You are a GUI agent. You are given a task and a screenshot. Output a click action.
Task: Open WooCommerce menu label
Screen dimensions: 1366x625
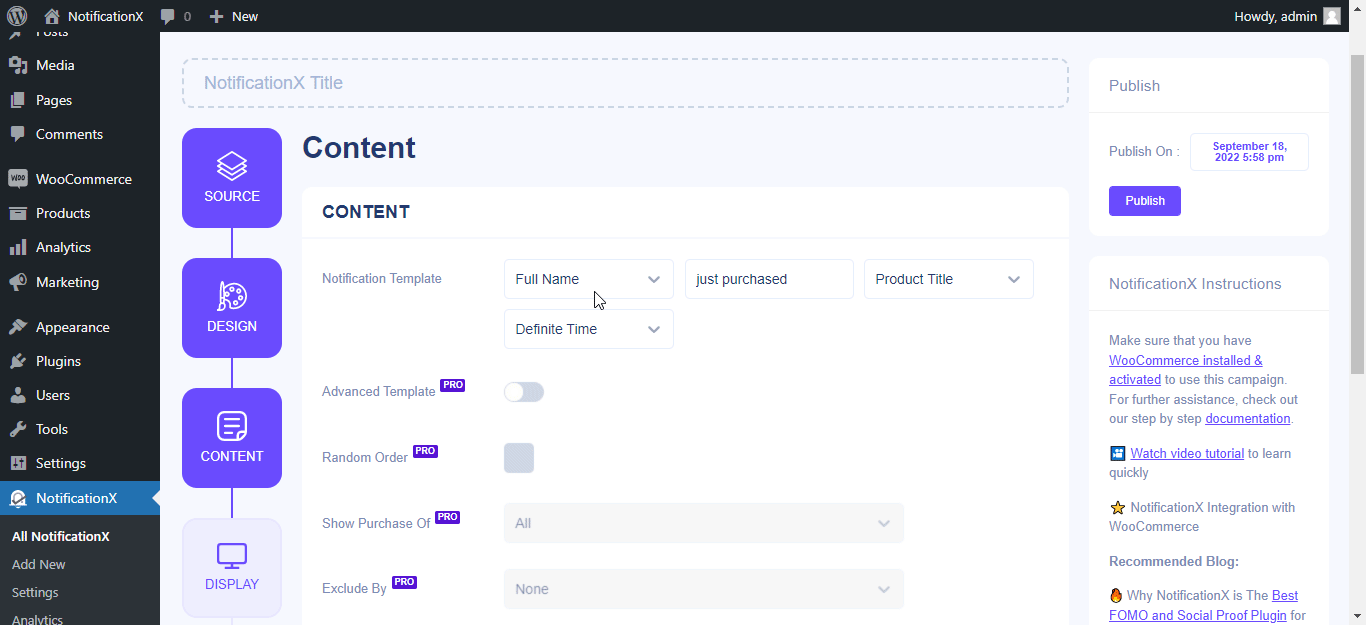pyautogui.click(x=84, y=179)
